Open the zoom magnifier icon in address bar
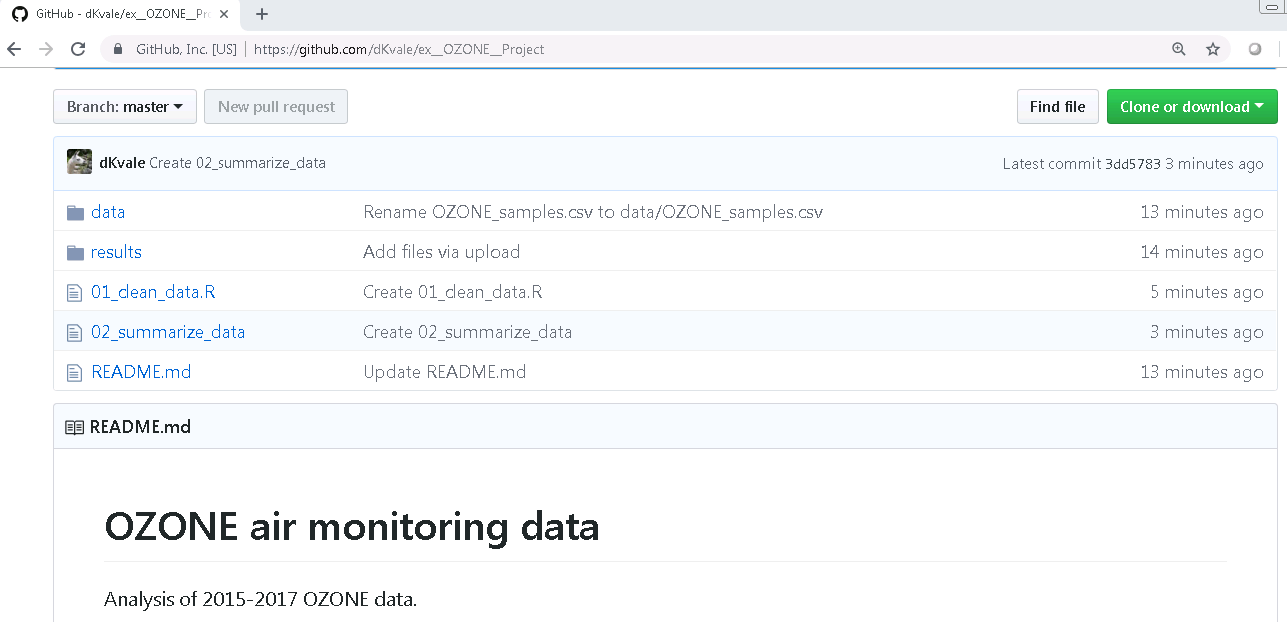The image size is (1287, 622). tap(1179, 49)
